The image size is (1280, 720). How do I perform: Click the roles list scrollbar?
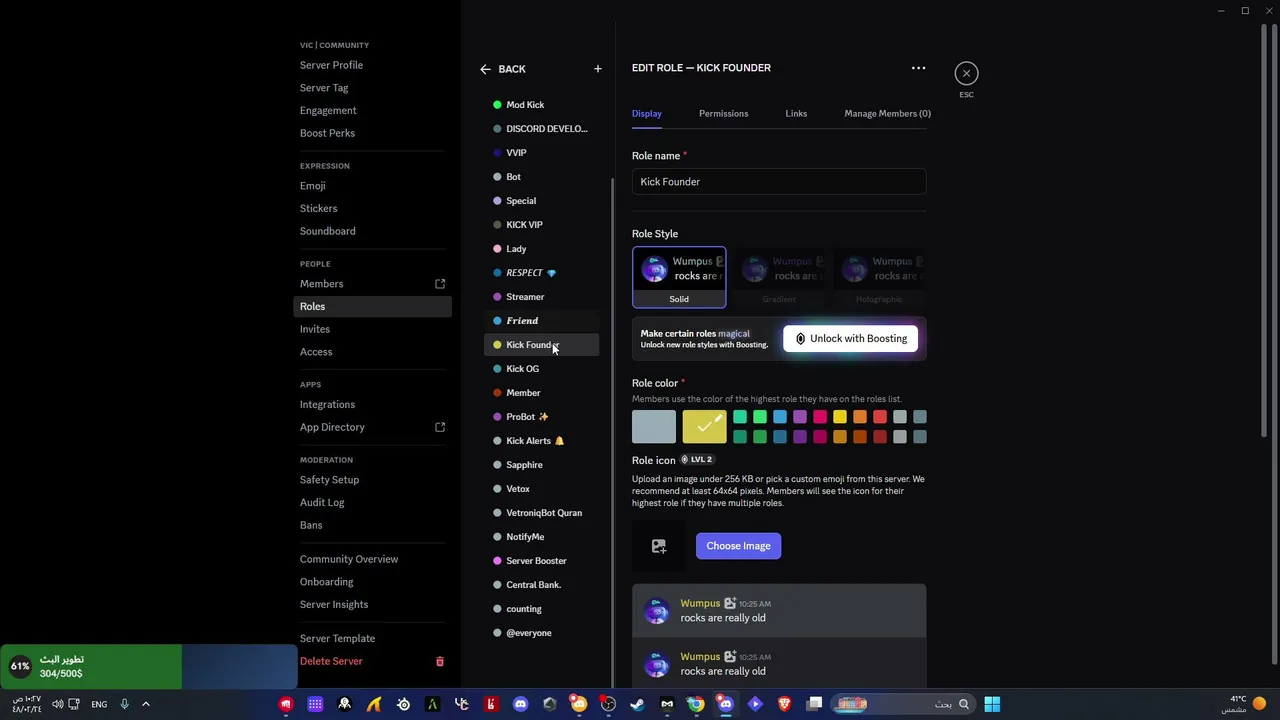click(x=612, y=432)
